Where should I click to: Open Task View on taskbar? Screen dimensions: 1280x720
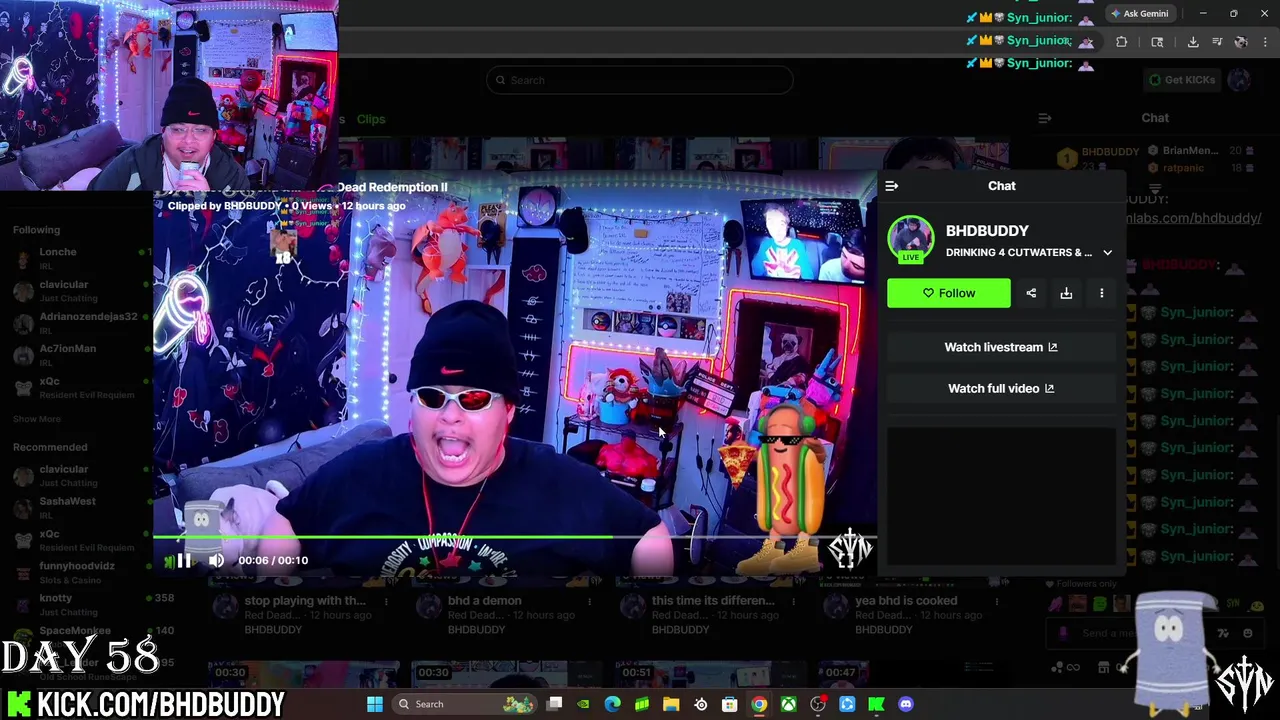tap(555, 704)
